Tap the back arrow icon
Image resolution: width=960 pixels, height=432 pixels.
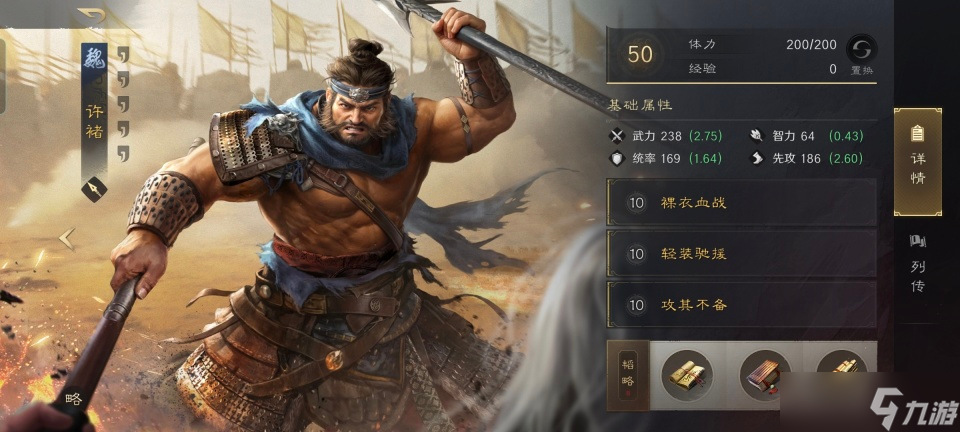tap(92, 14)
